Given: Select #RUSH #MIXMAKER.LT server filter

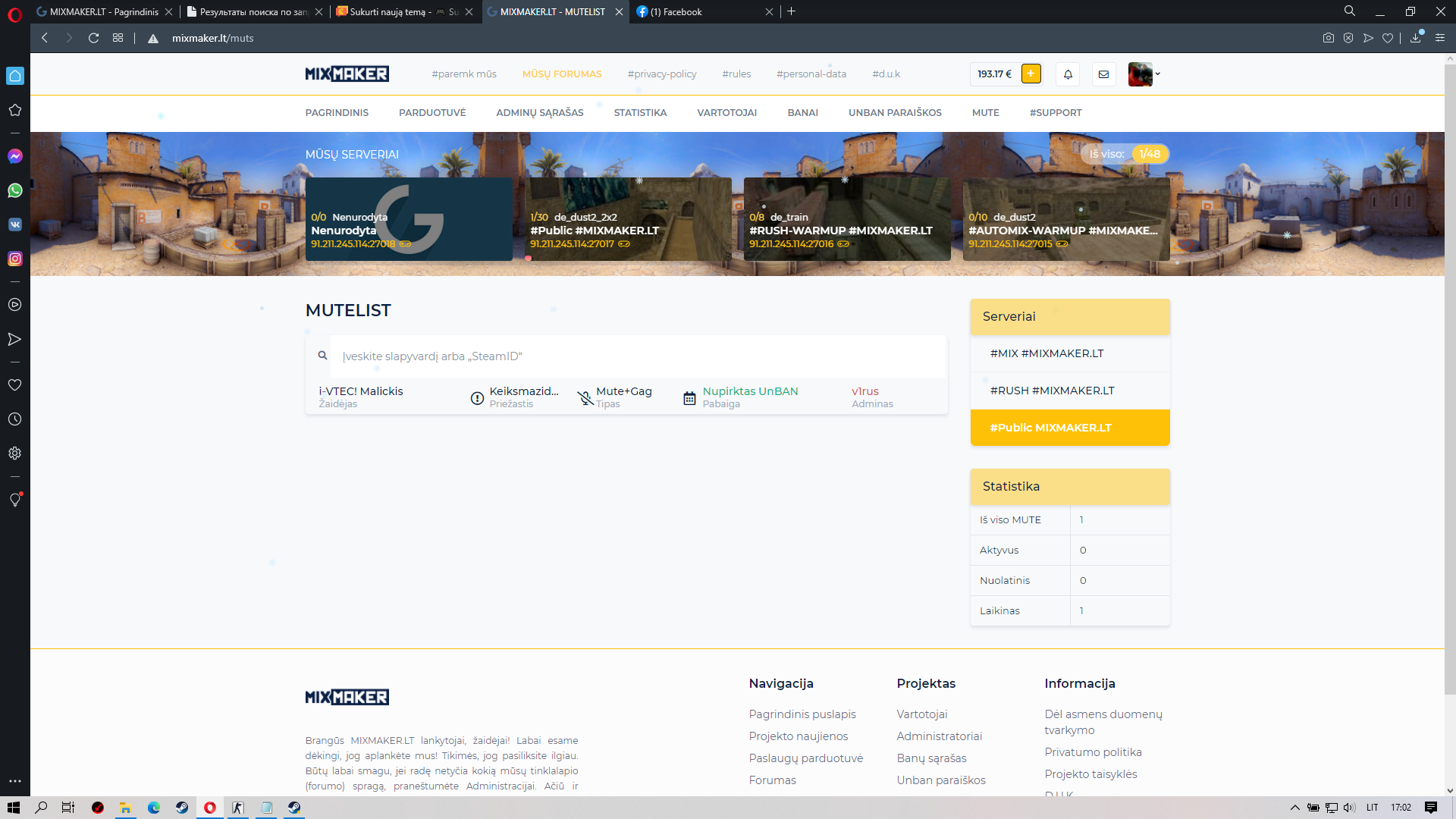Looking at the screenshot, I should pyautogui.click(x=1052, y=391).
